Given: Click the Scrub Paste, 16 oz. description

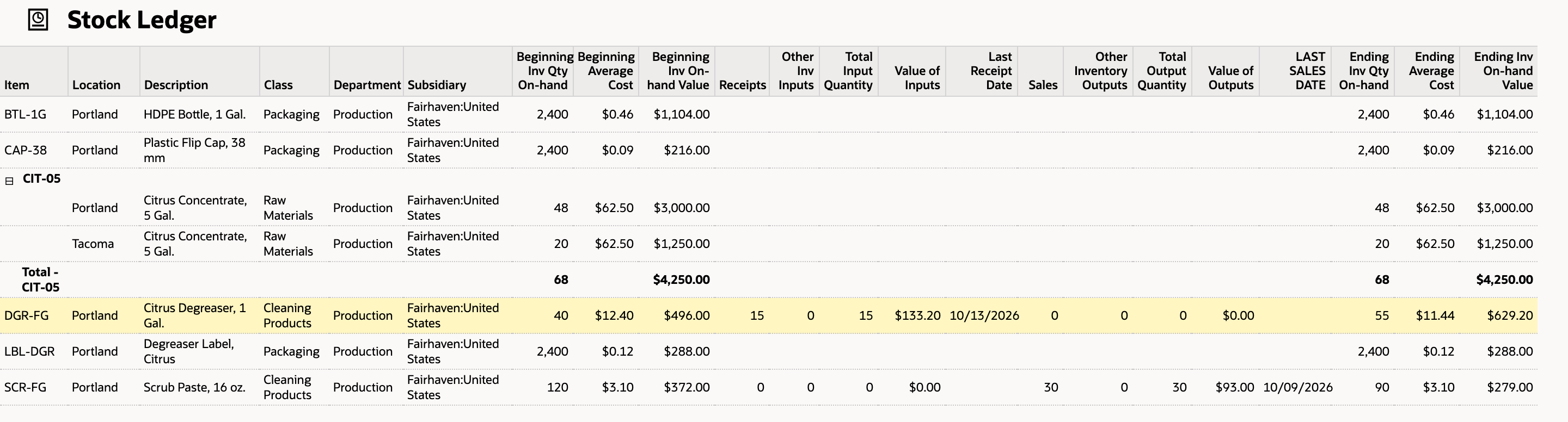Looking at the screenshot, I should tap(194, 387).
